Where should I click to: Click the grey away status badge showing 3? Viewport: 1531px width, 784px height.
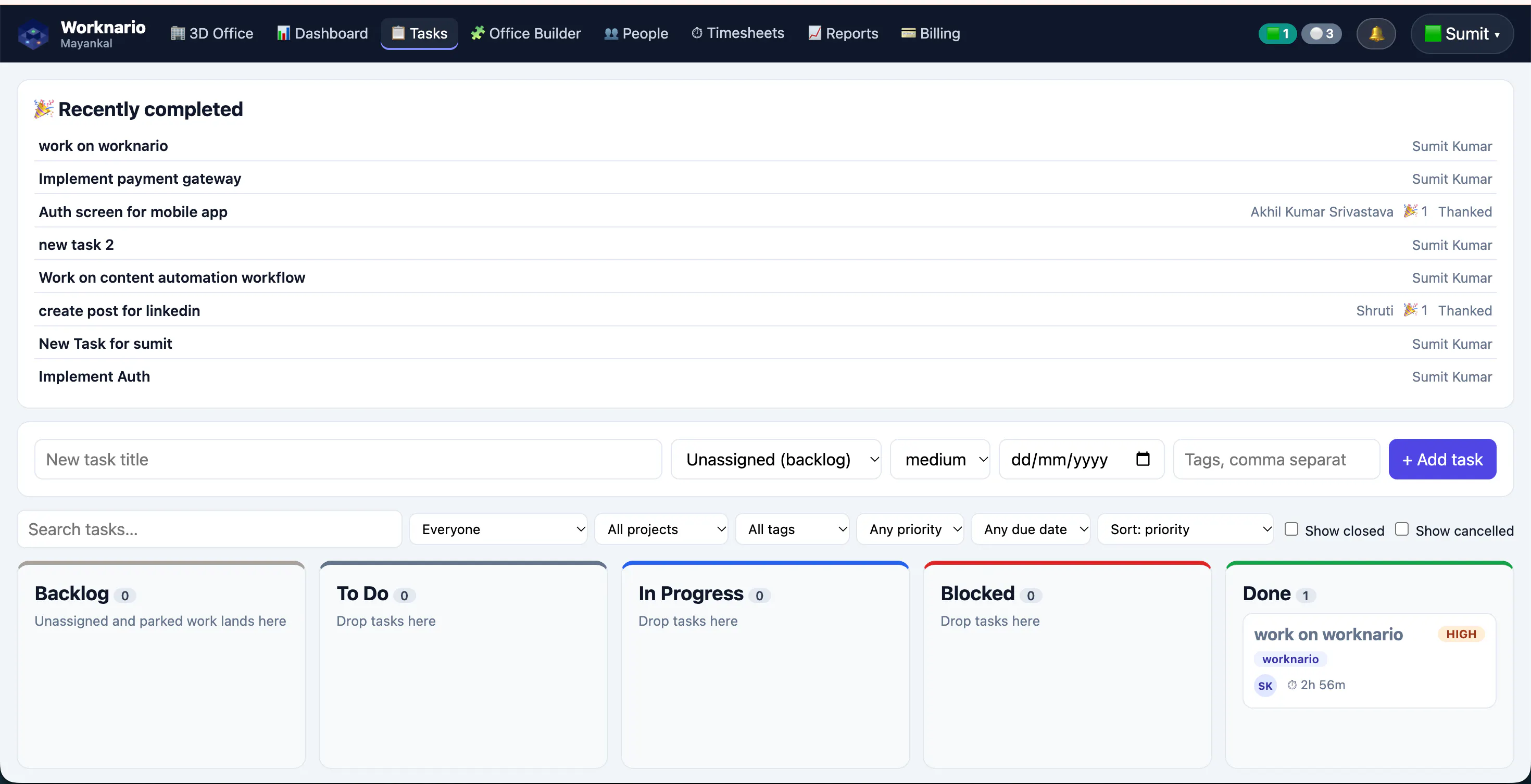click(x=1321, y=34)
